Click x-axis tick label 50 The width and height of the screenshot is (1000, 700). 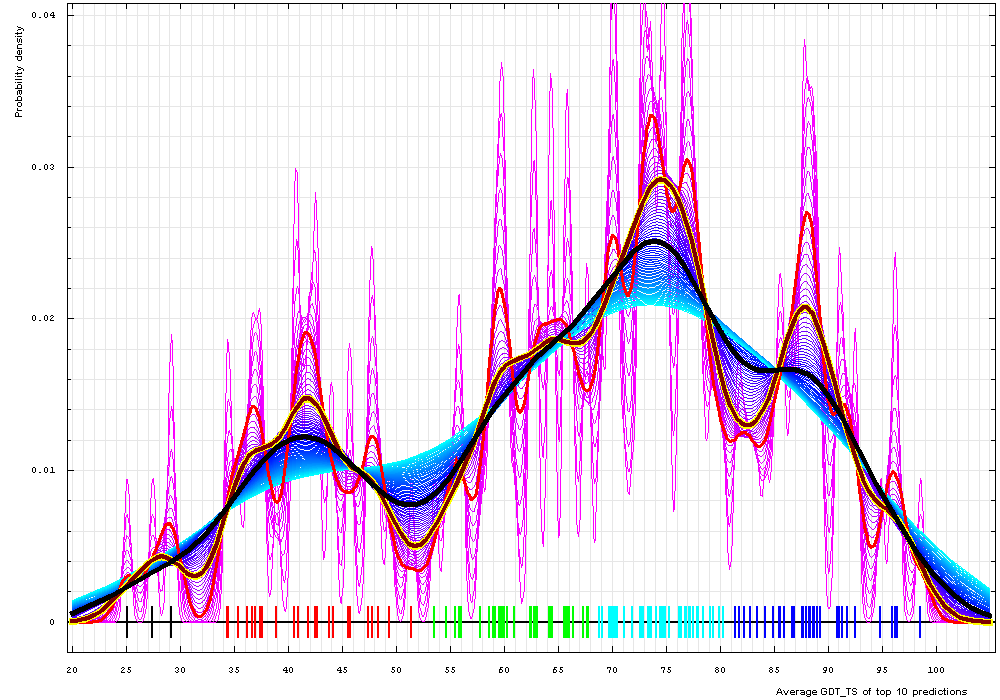point(396,667)
